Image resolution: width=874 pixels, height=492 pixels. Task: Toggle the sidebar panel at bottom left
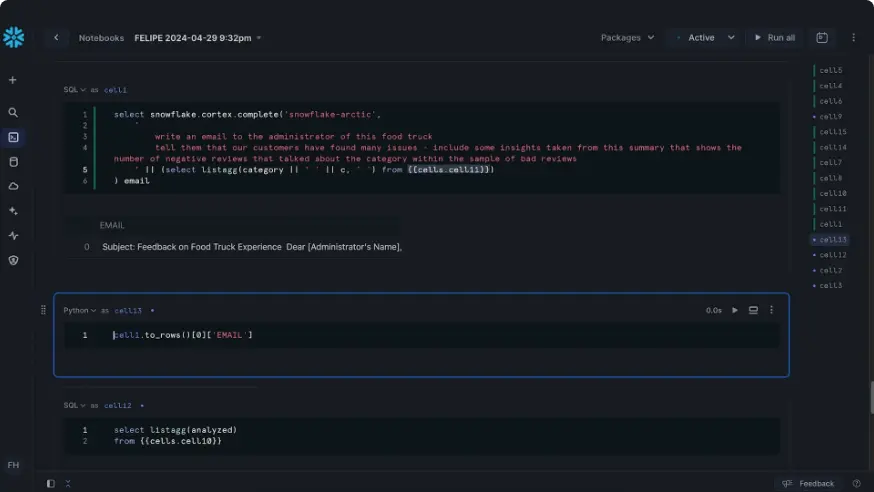[x=51, y=483]
